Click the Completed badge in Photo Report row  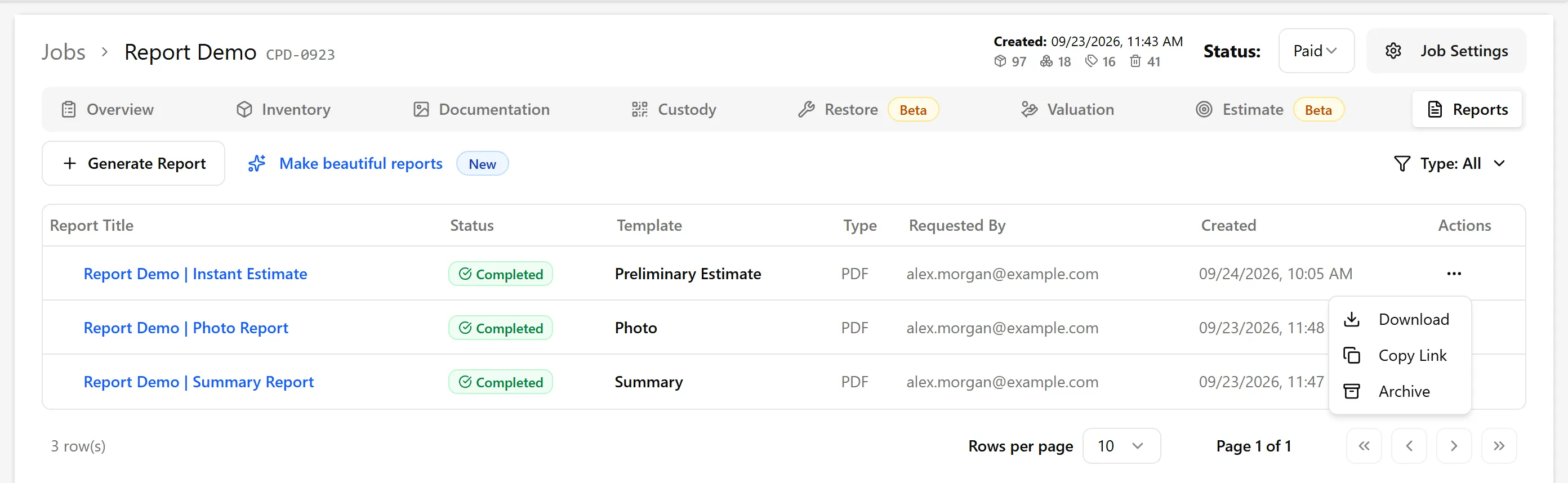tap(500, 328)
